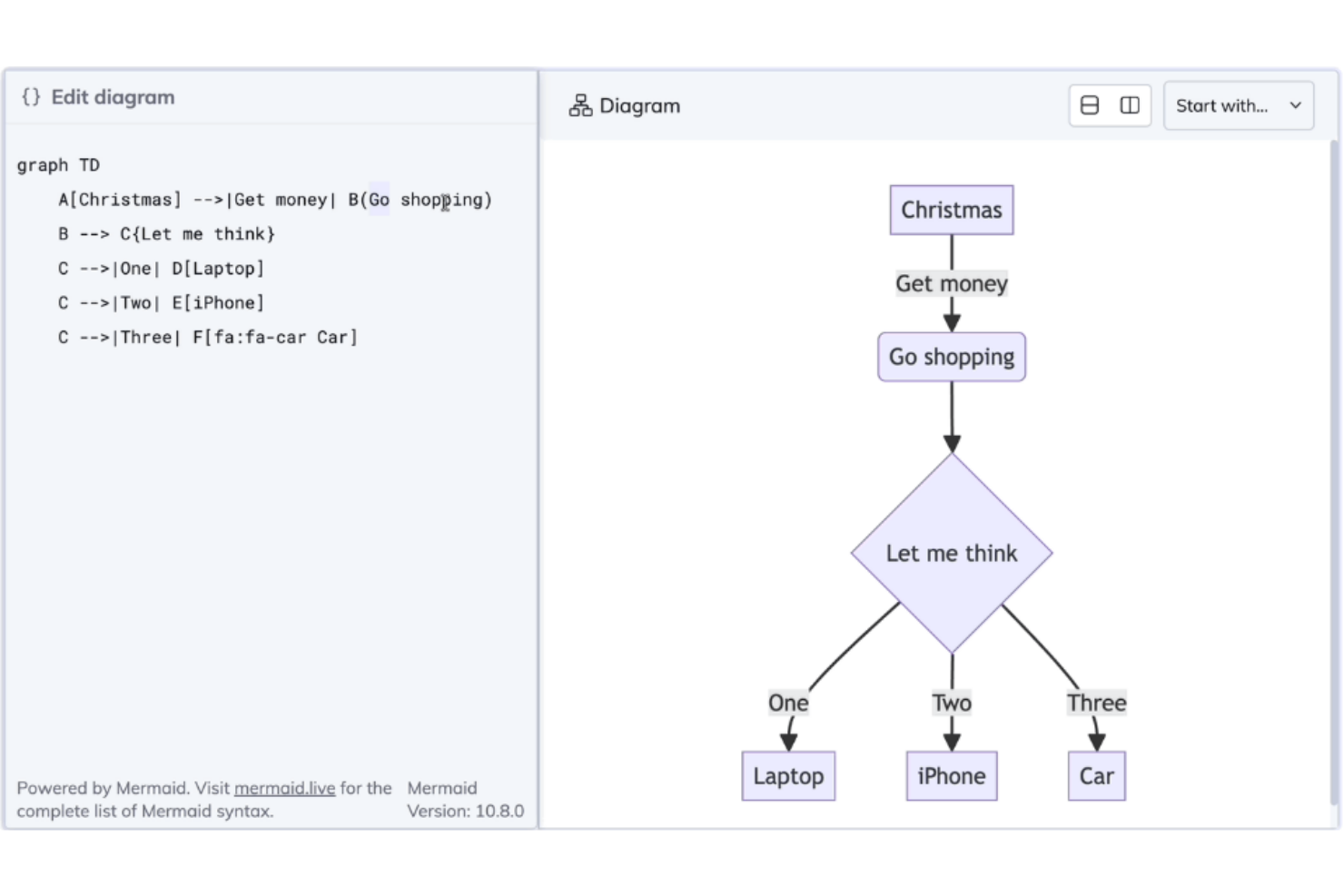
Task: Click the iPhone node box
Action: (x=951, y=776)
